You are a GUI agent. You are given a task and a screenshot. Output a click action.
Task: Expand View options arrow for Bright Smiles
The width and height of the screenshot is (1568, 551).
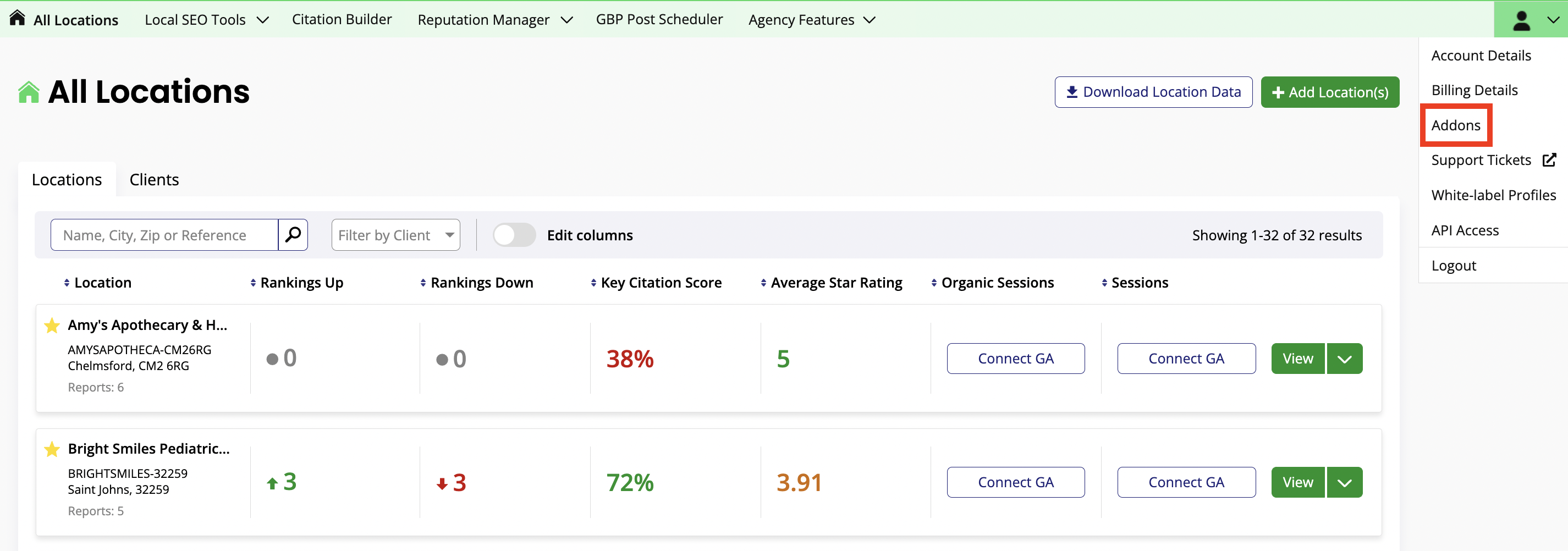coord(1344,483)
